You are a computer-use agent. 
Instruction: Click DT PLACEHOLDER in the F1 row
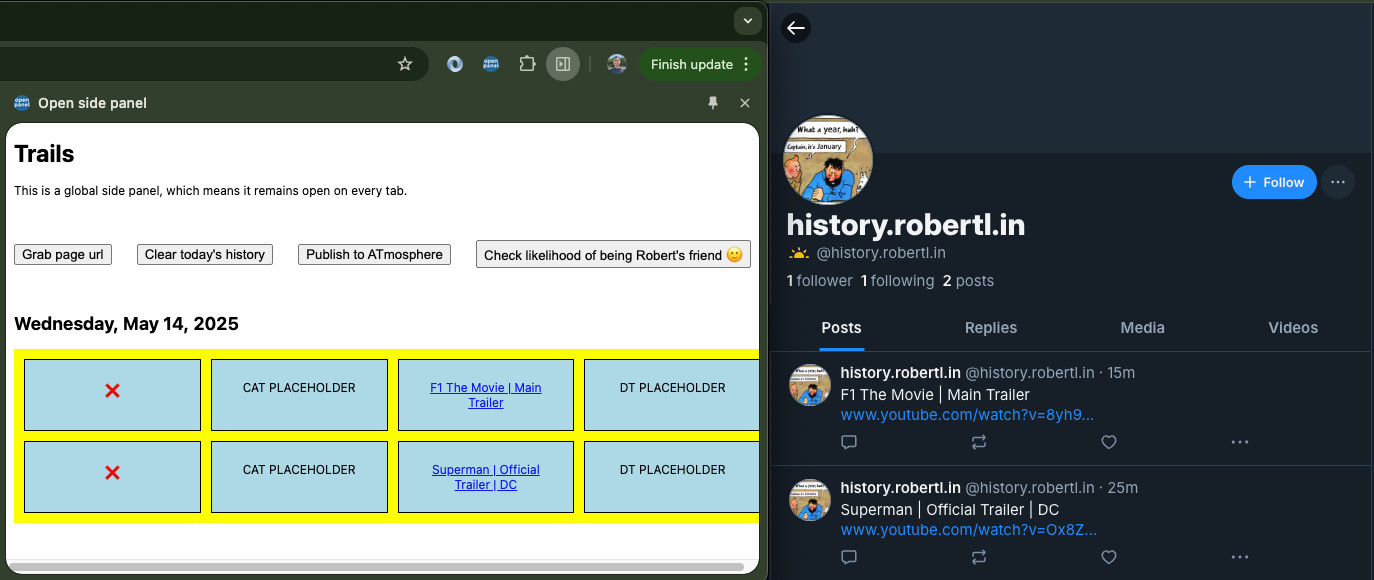[x=672, y=388]
